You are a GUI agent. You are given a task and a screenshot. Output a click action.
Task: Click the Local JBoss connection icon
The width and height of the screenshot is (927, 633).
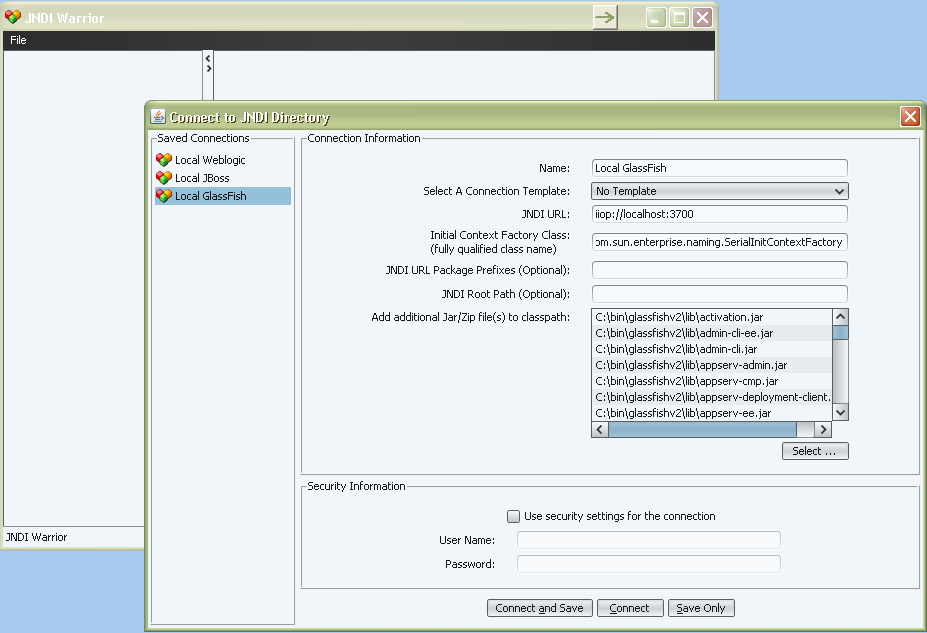[164, 178]
